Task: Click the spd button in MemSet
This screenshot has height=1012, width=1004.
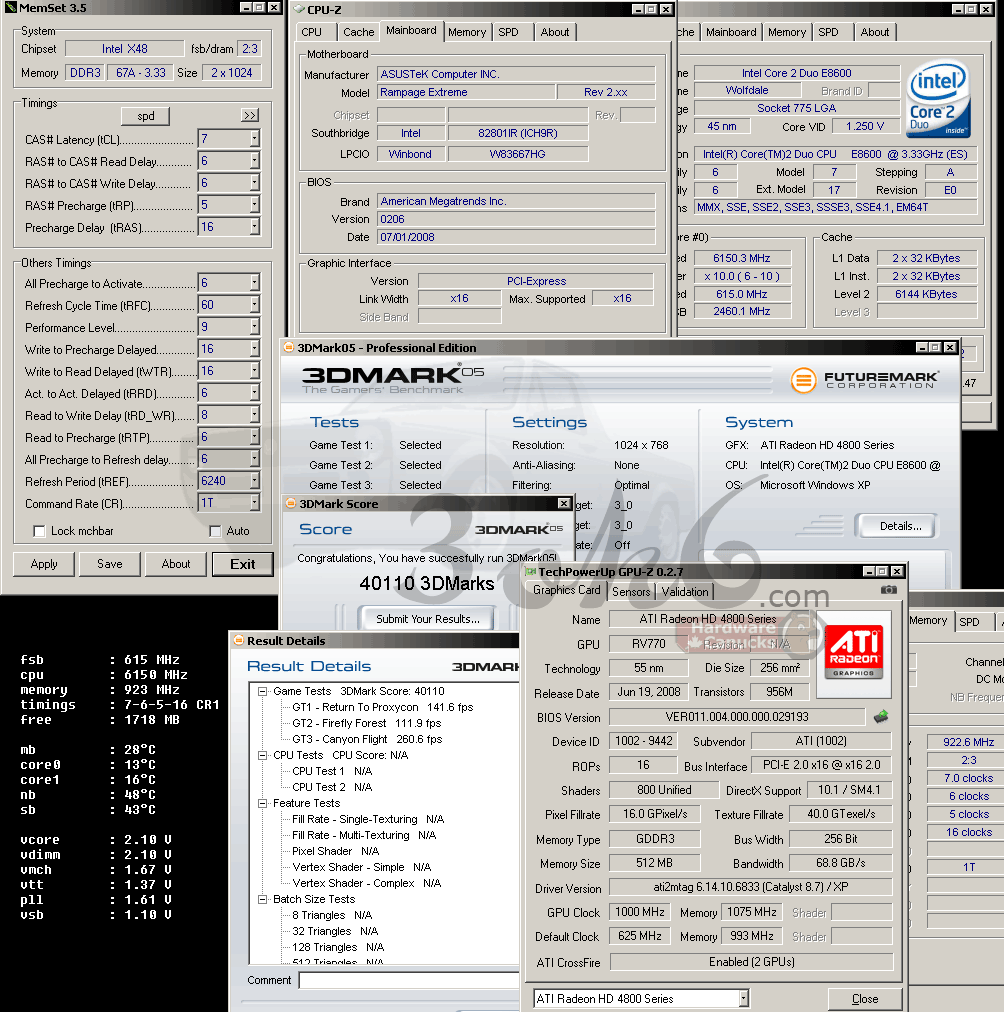Action: coord(146,116)
